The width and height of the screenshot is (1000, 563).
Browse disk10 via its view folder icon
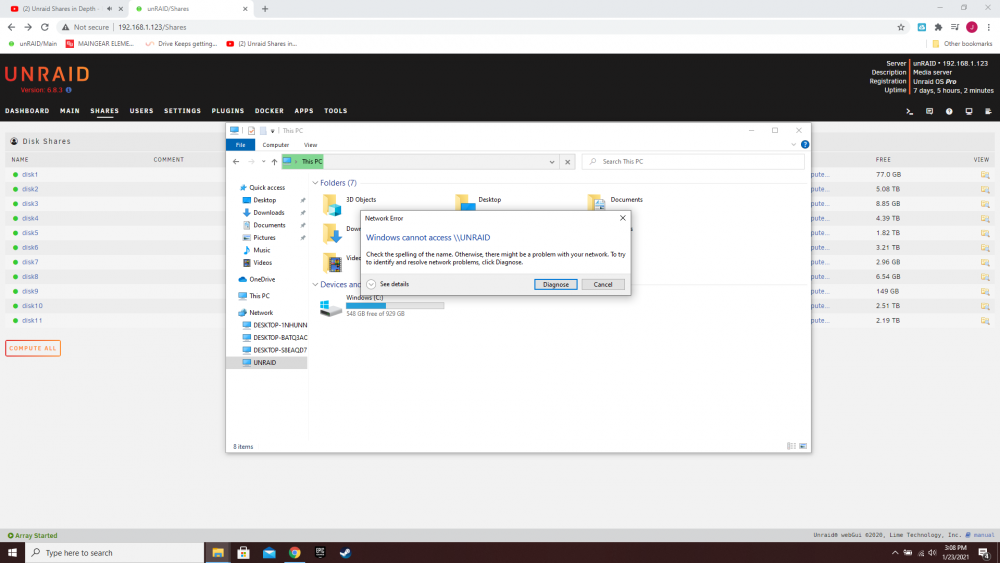tap(985, 306)
